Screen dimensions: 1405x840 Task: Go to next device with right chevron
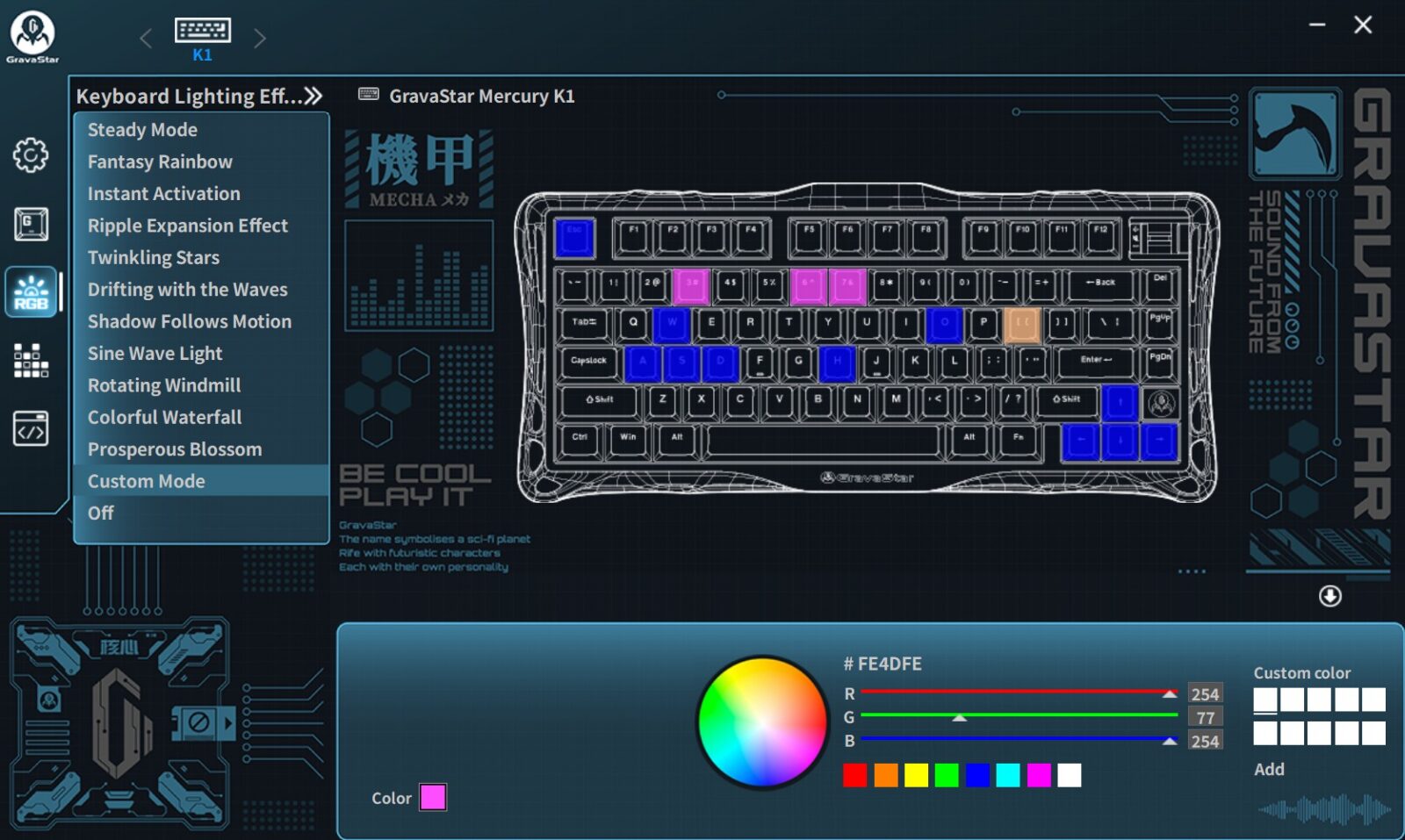tap(259, 39)
